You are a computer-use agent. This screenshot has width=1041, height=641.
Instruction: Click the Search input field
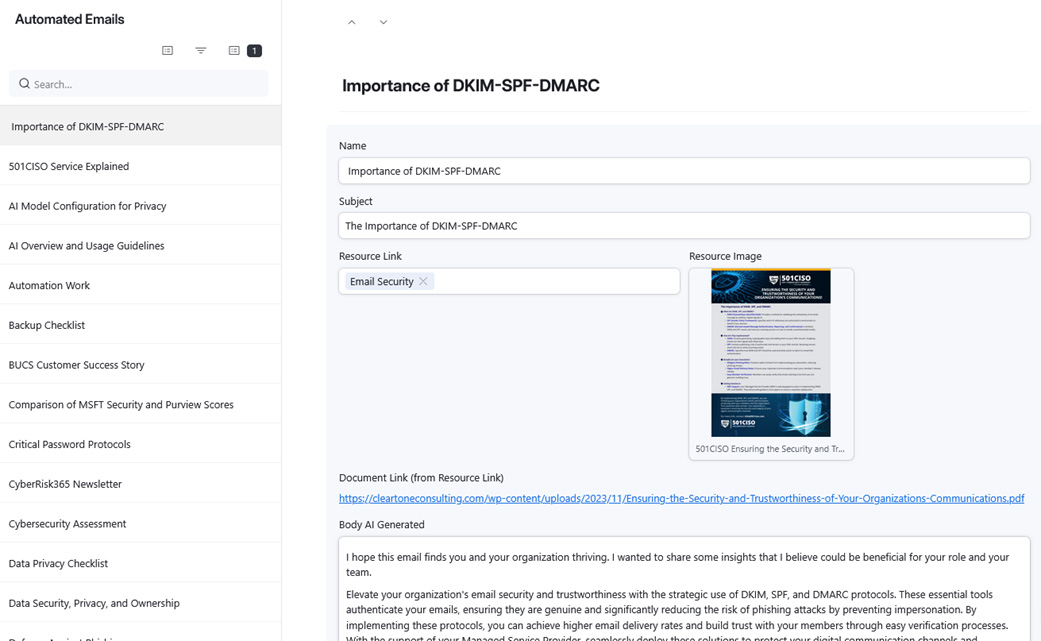click(x=145, y=84)
